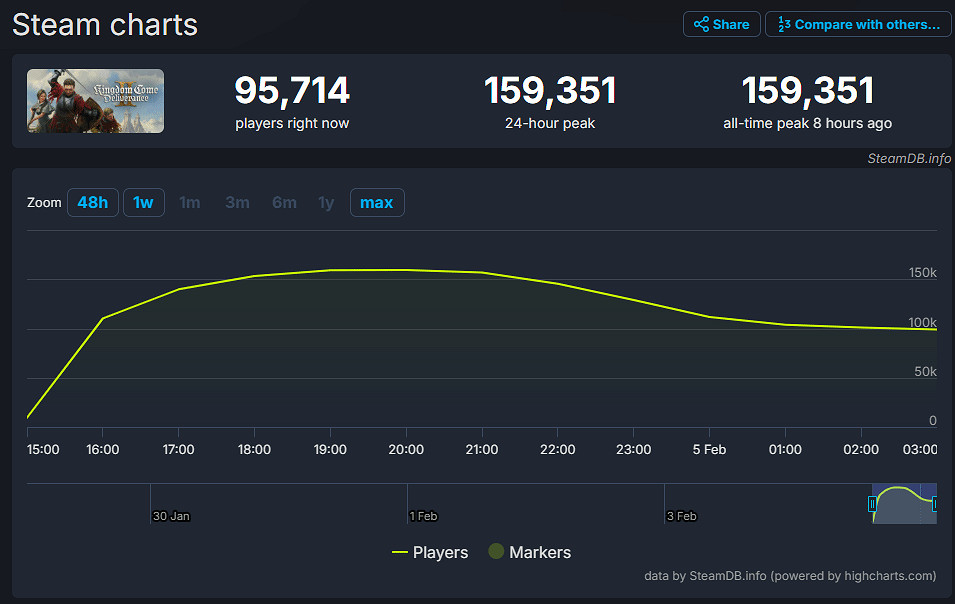
Task: Click the Share icon button
Action: point(721,25)
